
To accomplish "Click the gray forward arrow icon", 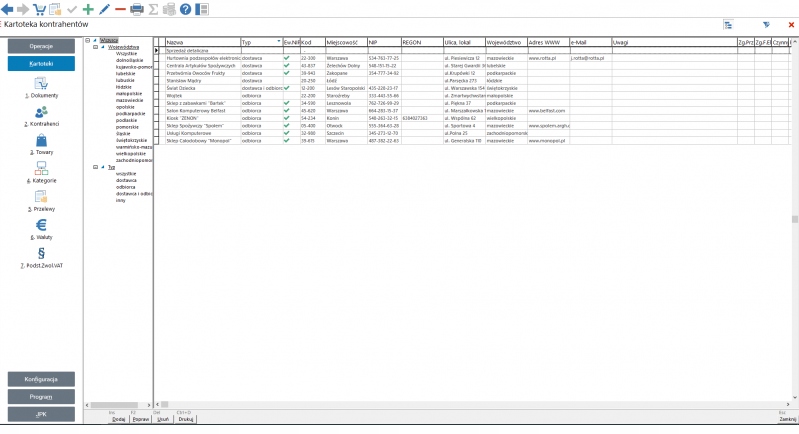I will [23, 9].
